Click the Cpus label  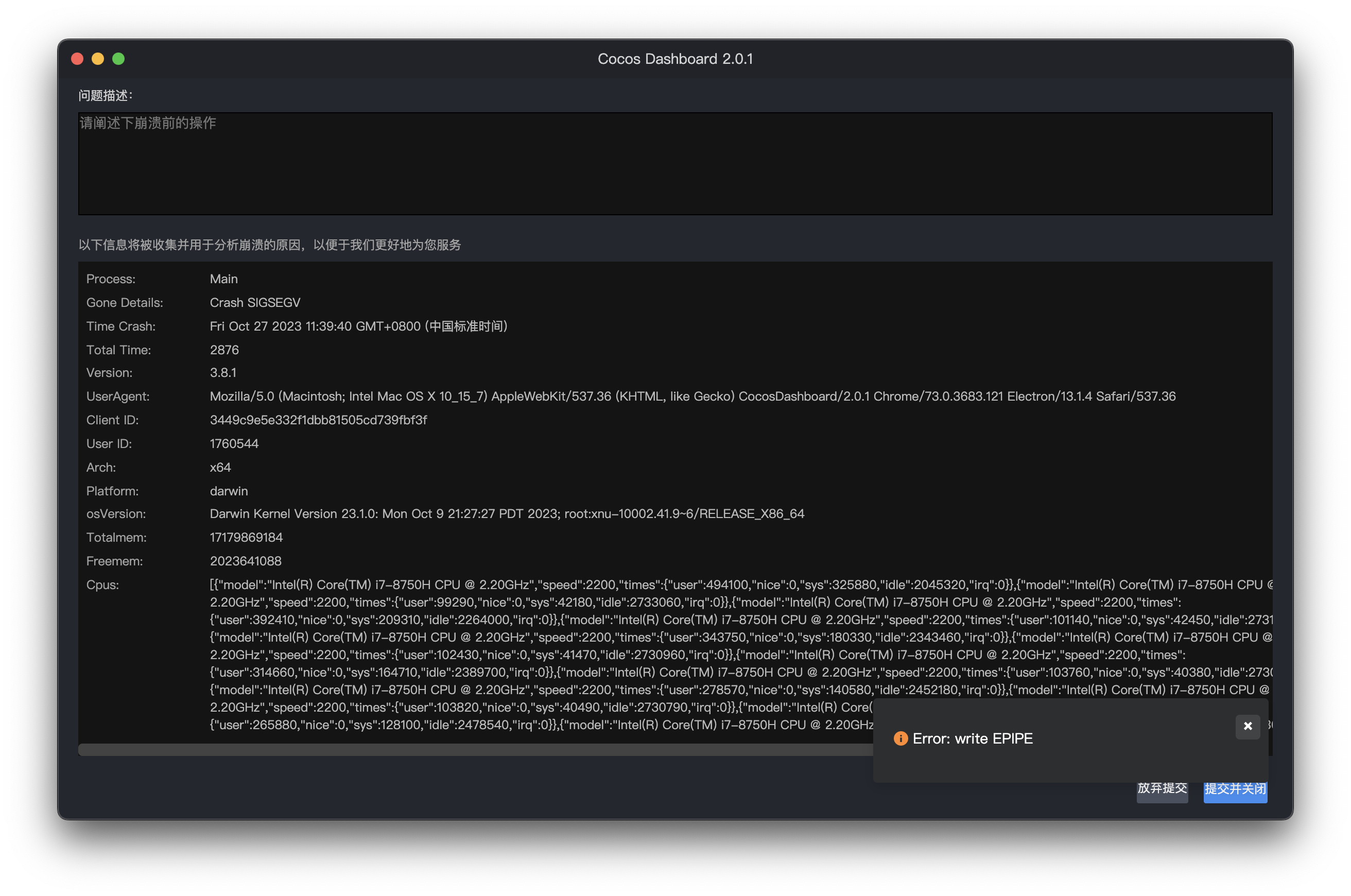coord(102,584)
